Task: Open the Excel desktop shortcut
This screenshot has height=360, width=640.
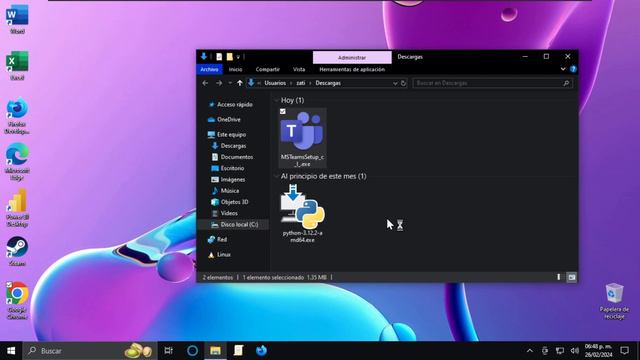Action: (17, 65)
